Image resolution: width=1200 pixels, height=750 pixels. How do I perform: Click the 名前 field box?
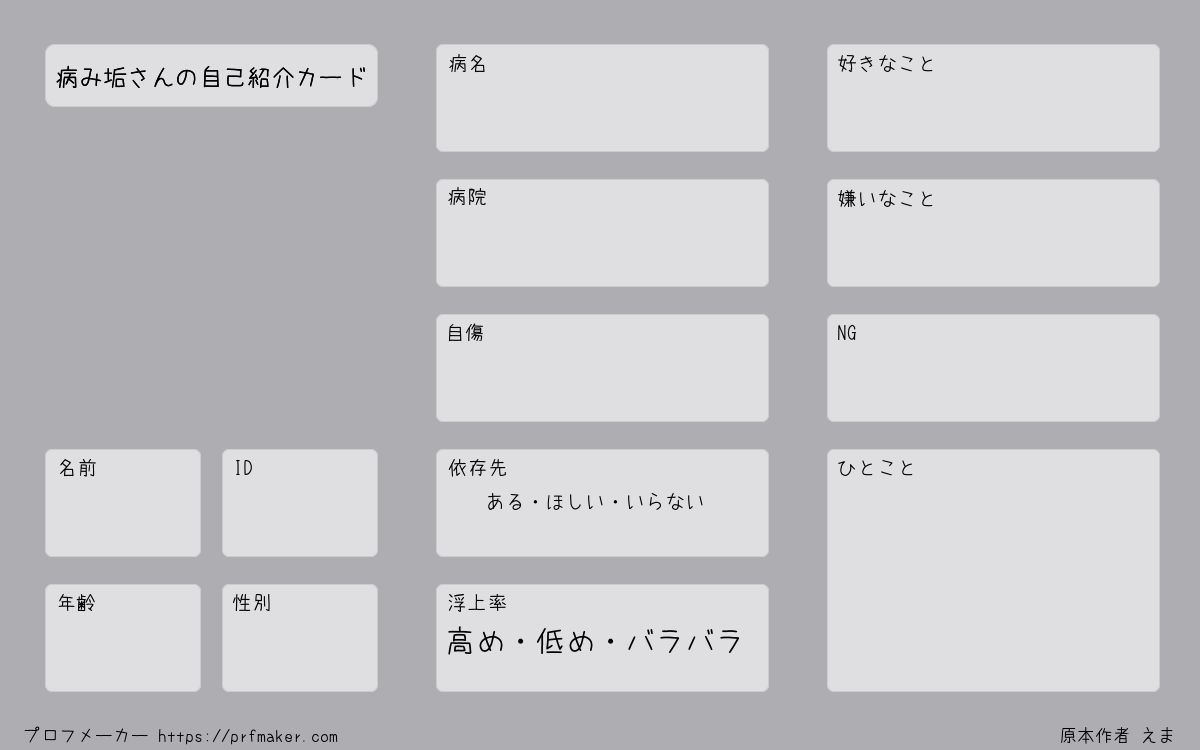tap(123, 503)
